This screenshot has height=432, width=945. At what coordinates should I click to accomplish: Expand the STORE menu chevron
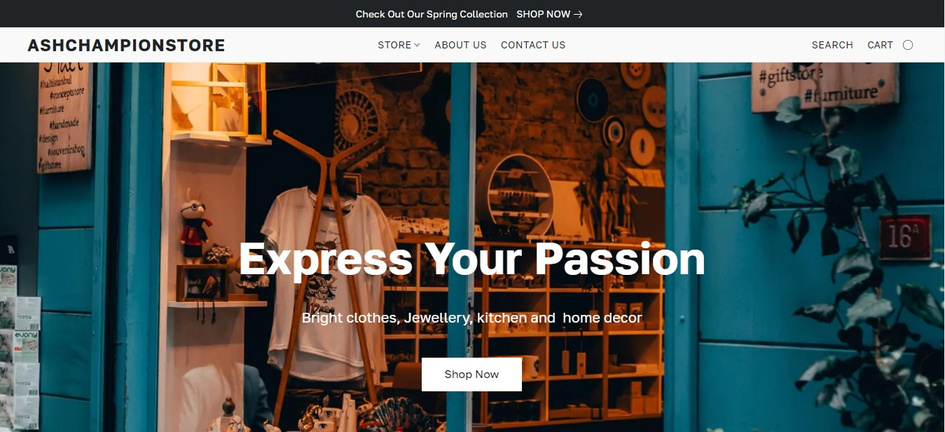click(x=417, y=45)
